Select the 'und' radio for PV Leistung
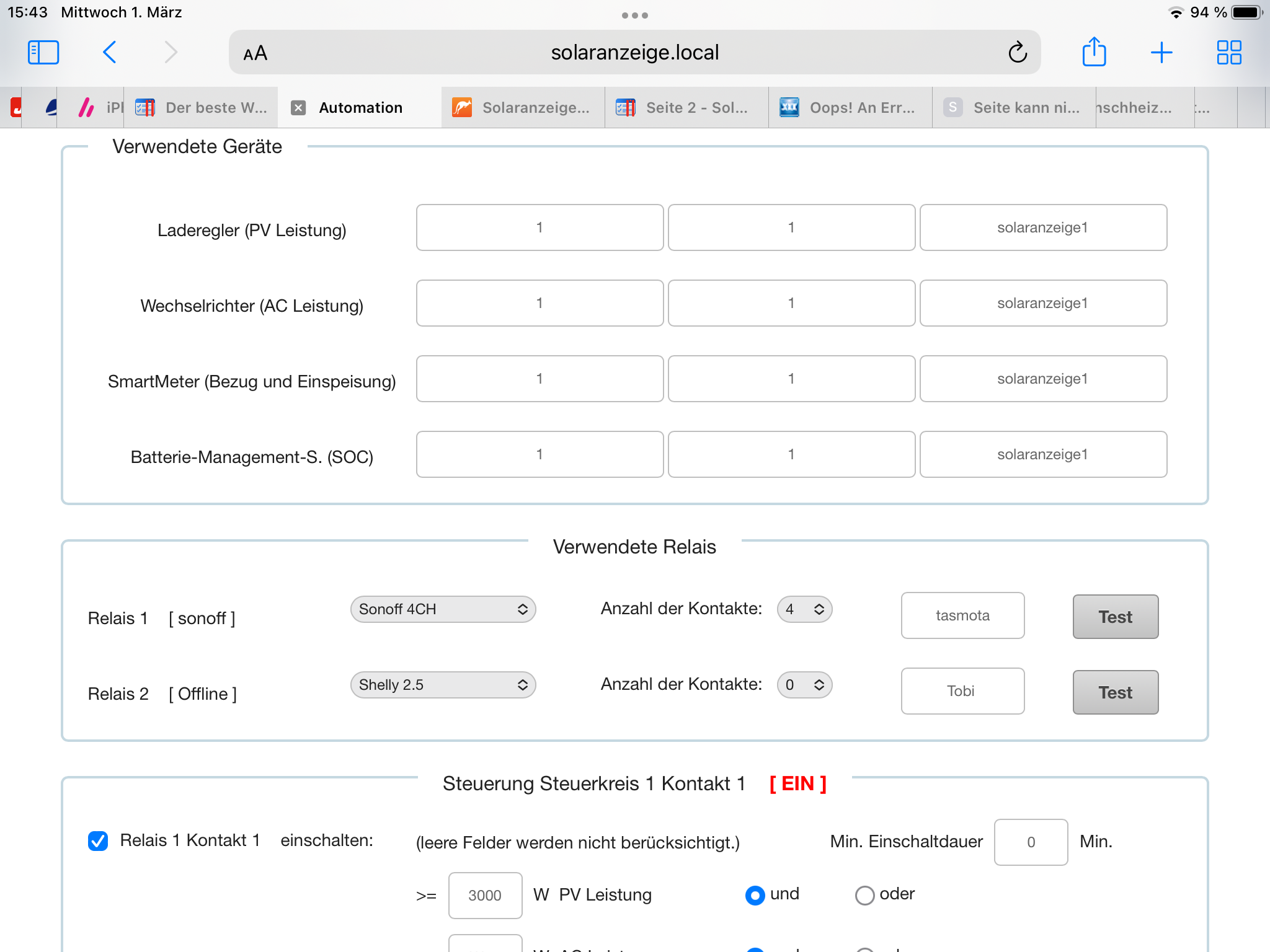Screen dimensions: 1270x952 pyautogui.click(x=755, y=895)
